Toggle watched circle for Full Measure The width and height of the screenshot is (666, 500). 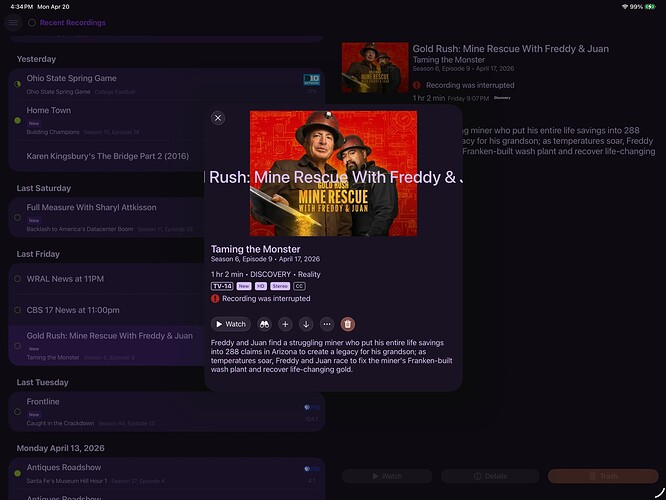point(17,218)
